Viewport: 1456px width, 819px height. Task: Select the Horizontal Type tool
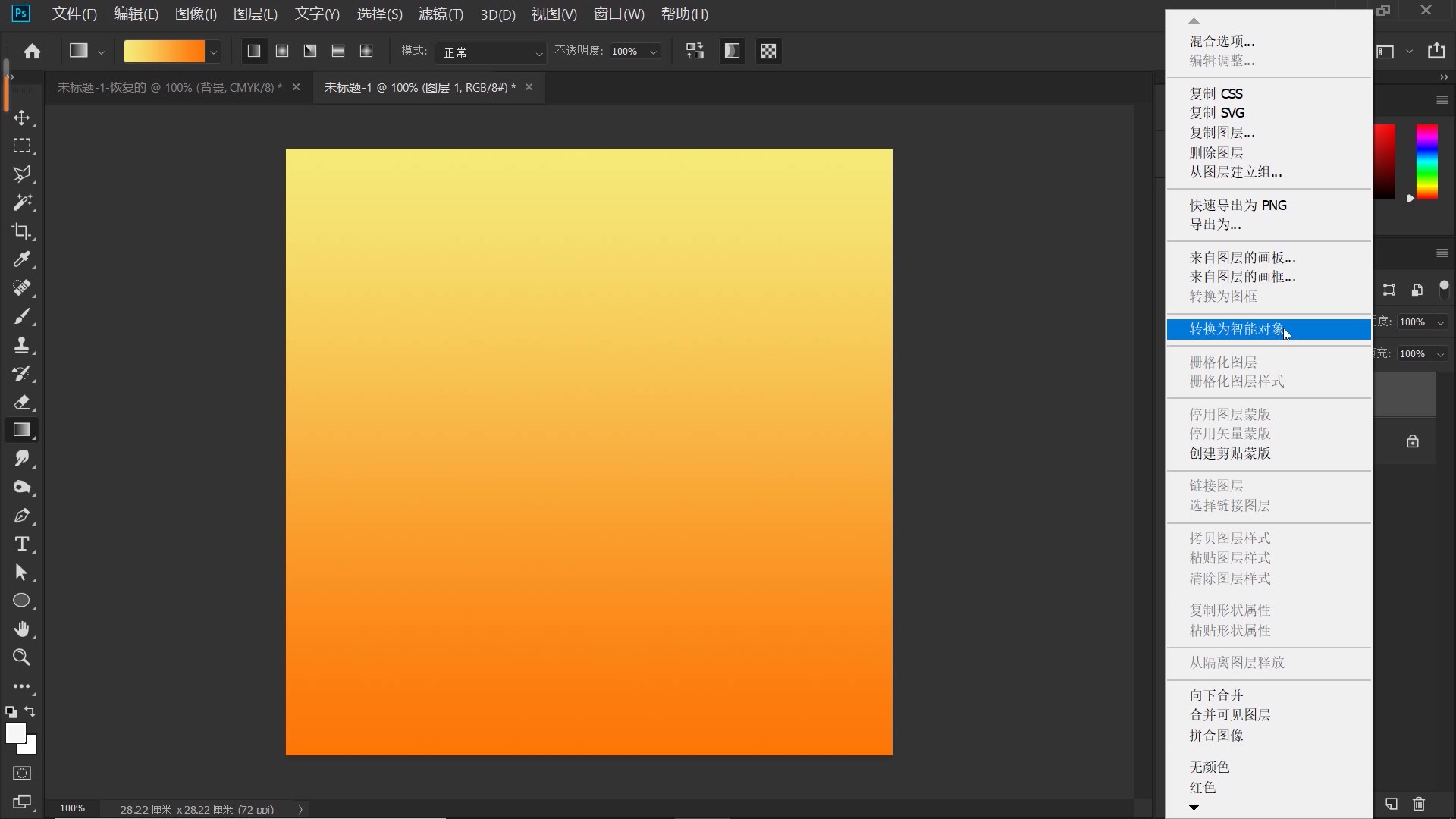click(22, 544)
